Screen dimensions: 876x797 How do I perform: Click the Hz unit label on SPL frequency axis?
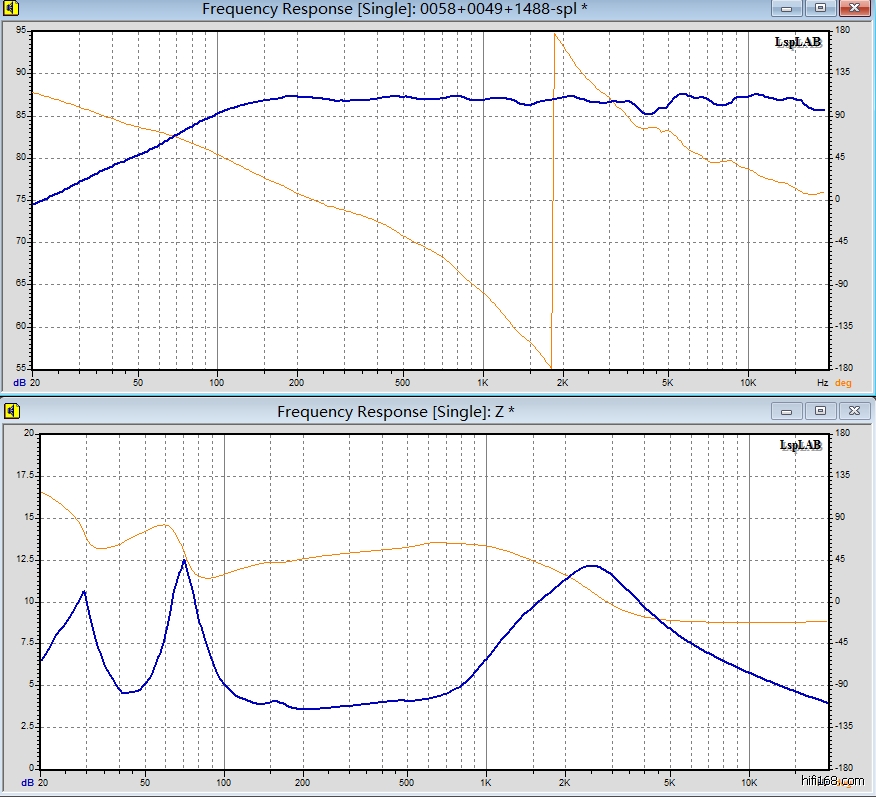(821, 383)
